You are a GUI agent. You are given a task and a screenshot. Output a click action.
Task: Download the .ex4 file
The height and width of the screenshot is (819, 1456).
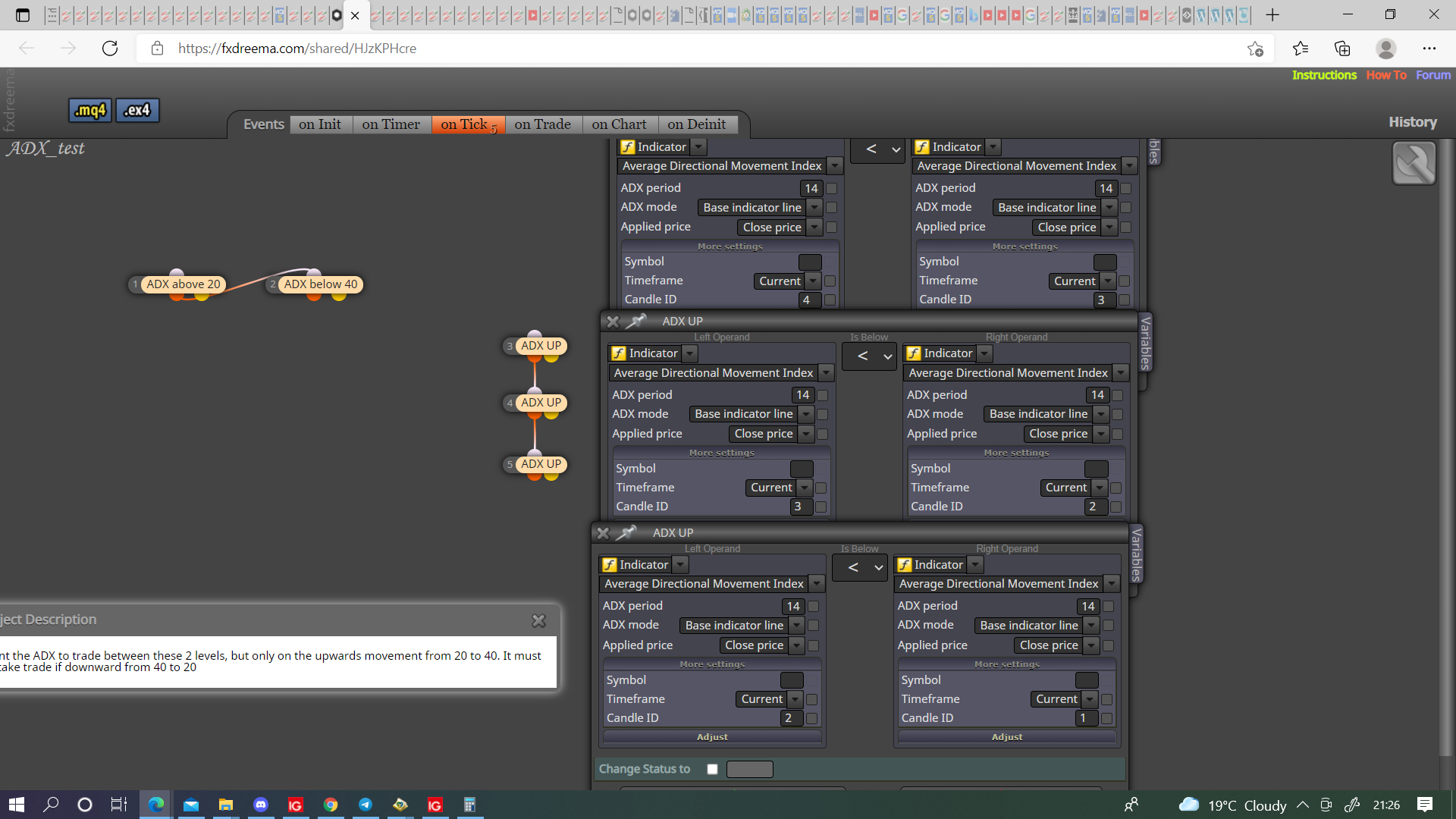tap(137, 111)
